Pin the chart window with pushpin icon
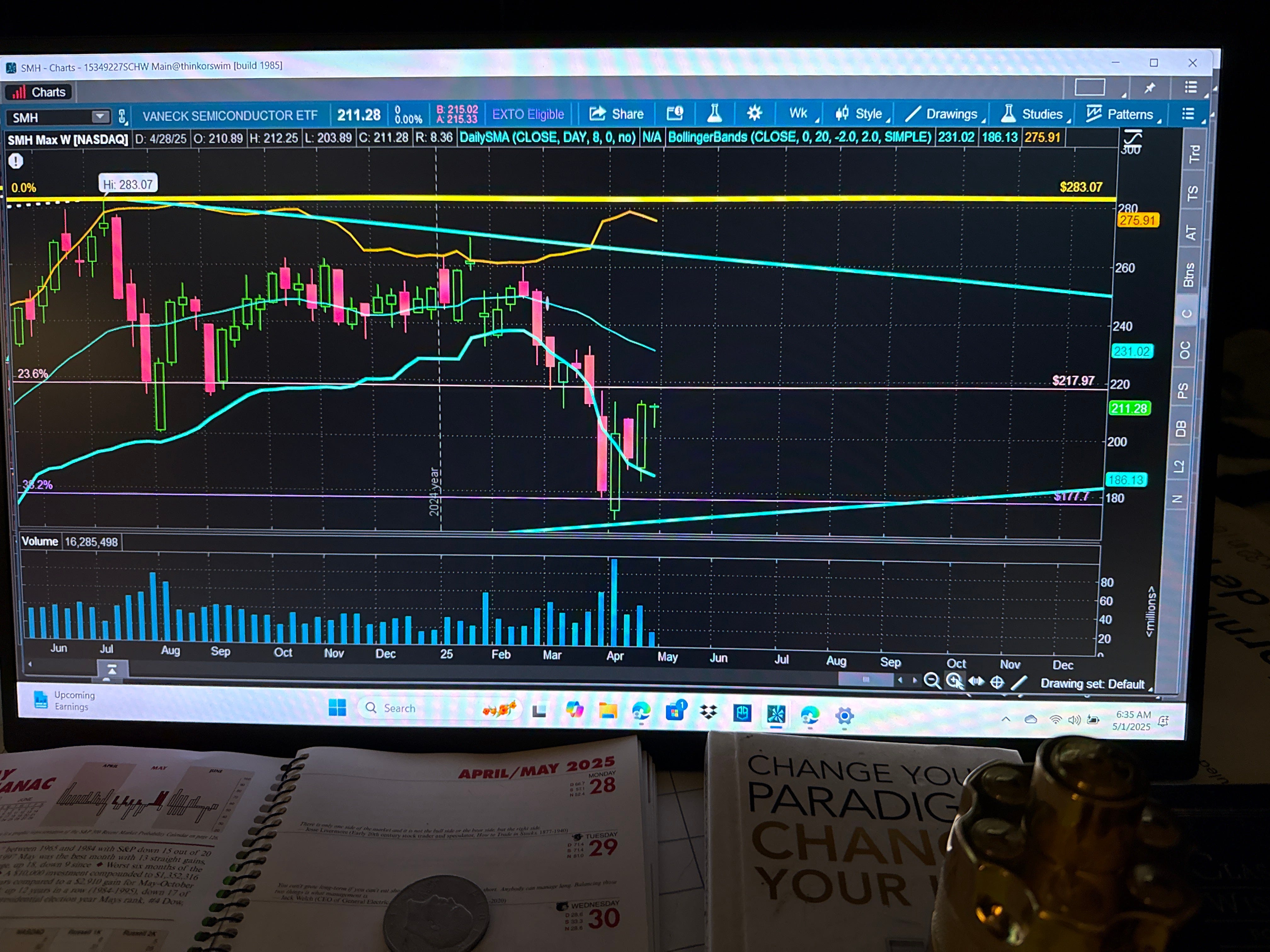The image size is (1270, 952). (x=1149, y=88)
